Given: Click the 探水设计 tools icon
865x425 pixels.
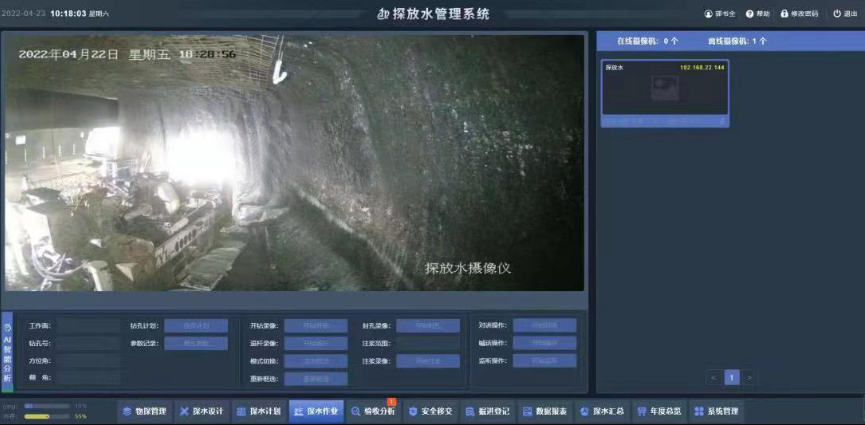Looking at the screenshot, I should [x=184, y=412].
